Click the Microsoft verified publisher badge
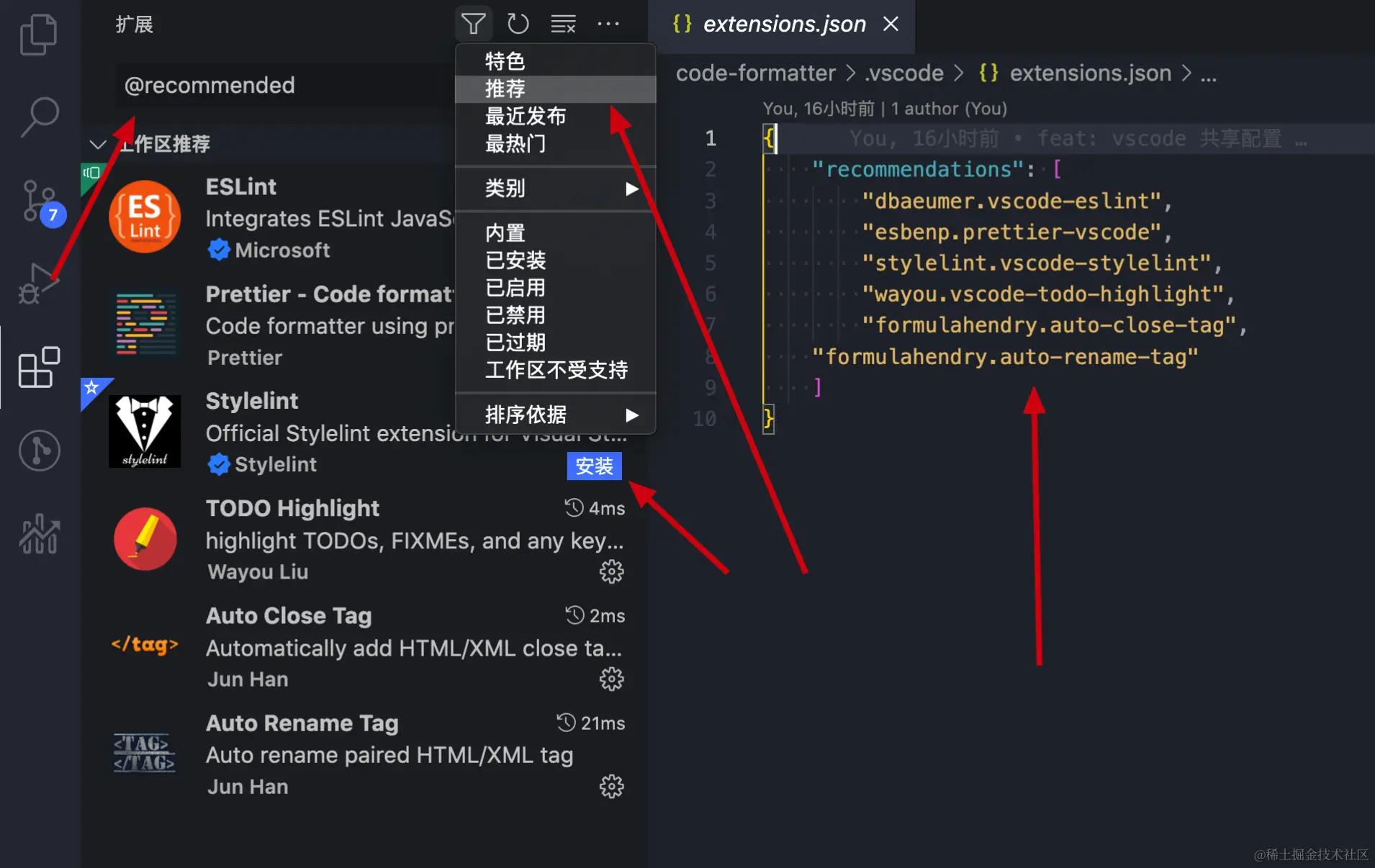The image size is (1375, 868). click(218, 250)
